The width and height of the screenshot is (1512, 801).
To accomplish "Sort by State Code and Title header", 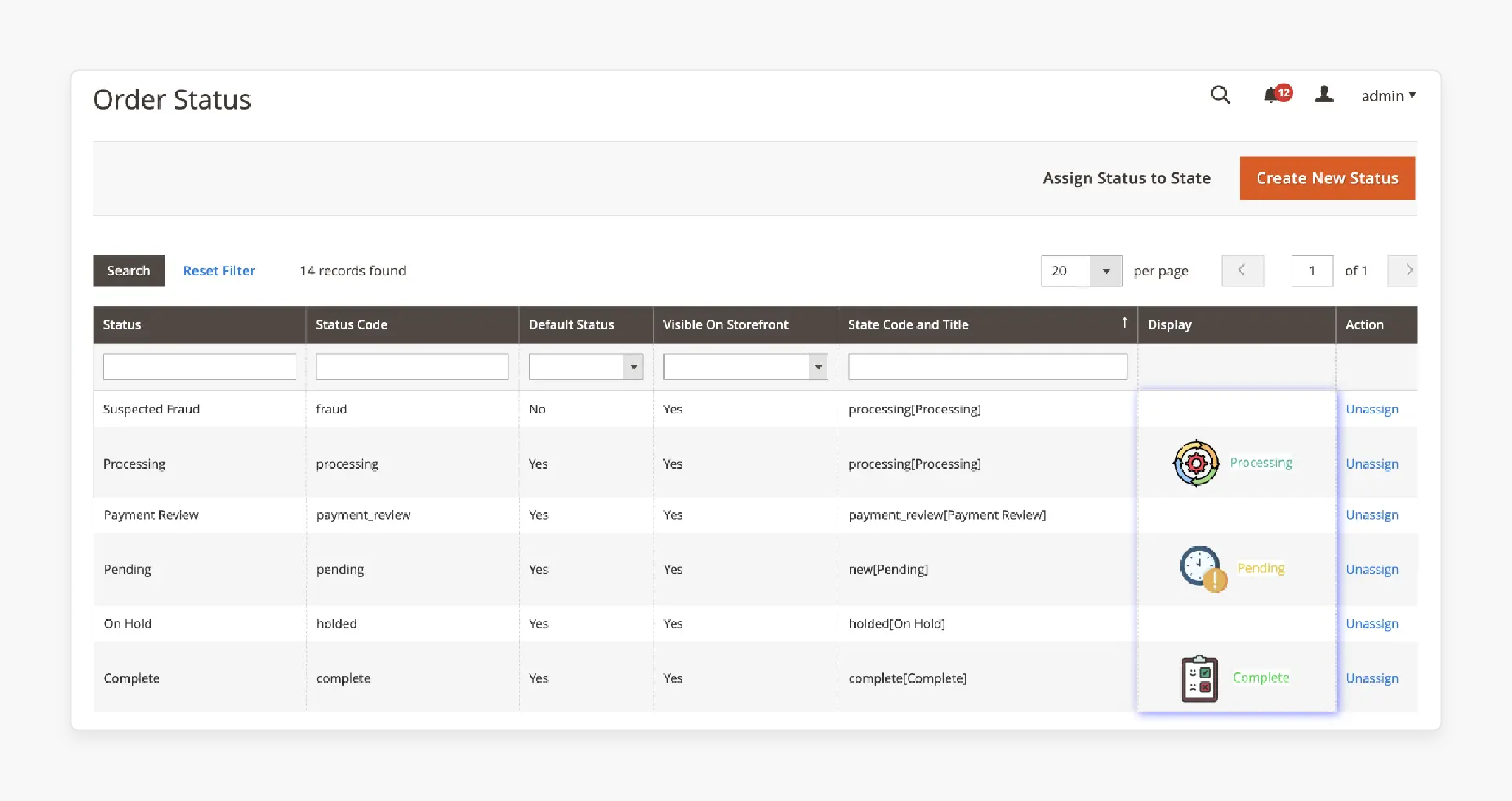I will pos(988,325).
